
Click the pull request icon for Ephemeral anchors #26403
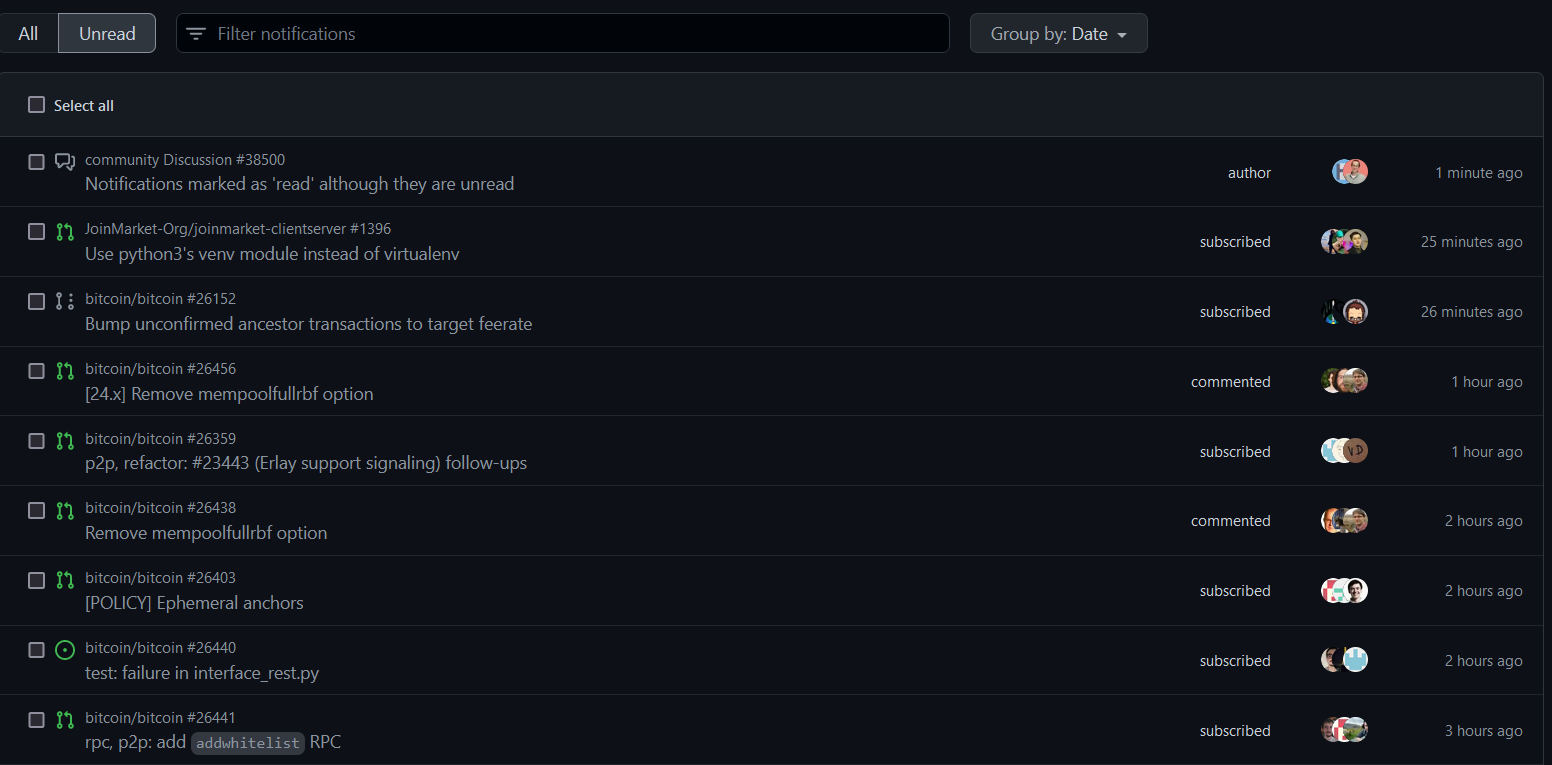coord(64,580)
